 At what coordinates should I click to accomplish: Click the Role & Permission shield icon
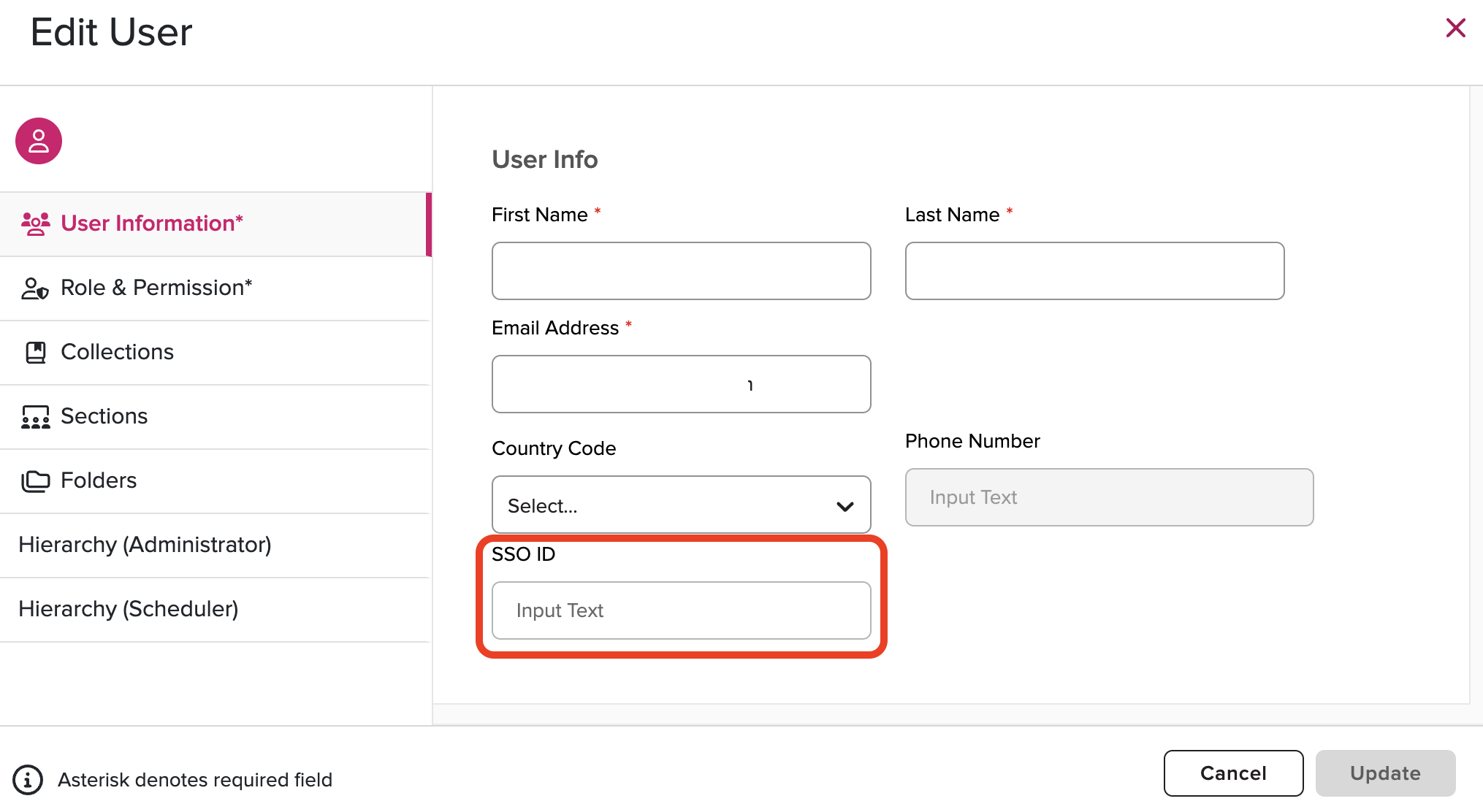35,288
